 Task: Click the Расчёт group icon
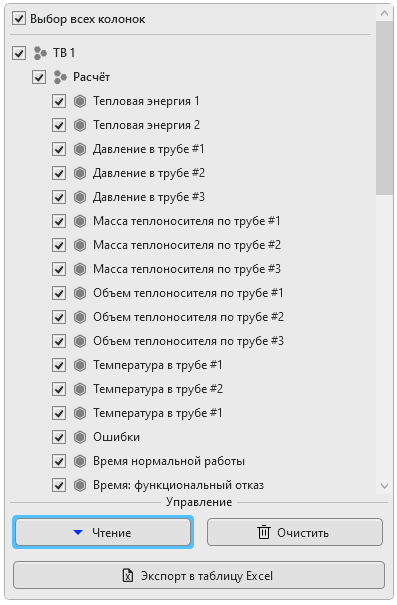click(x=60, y=77)
